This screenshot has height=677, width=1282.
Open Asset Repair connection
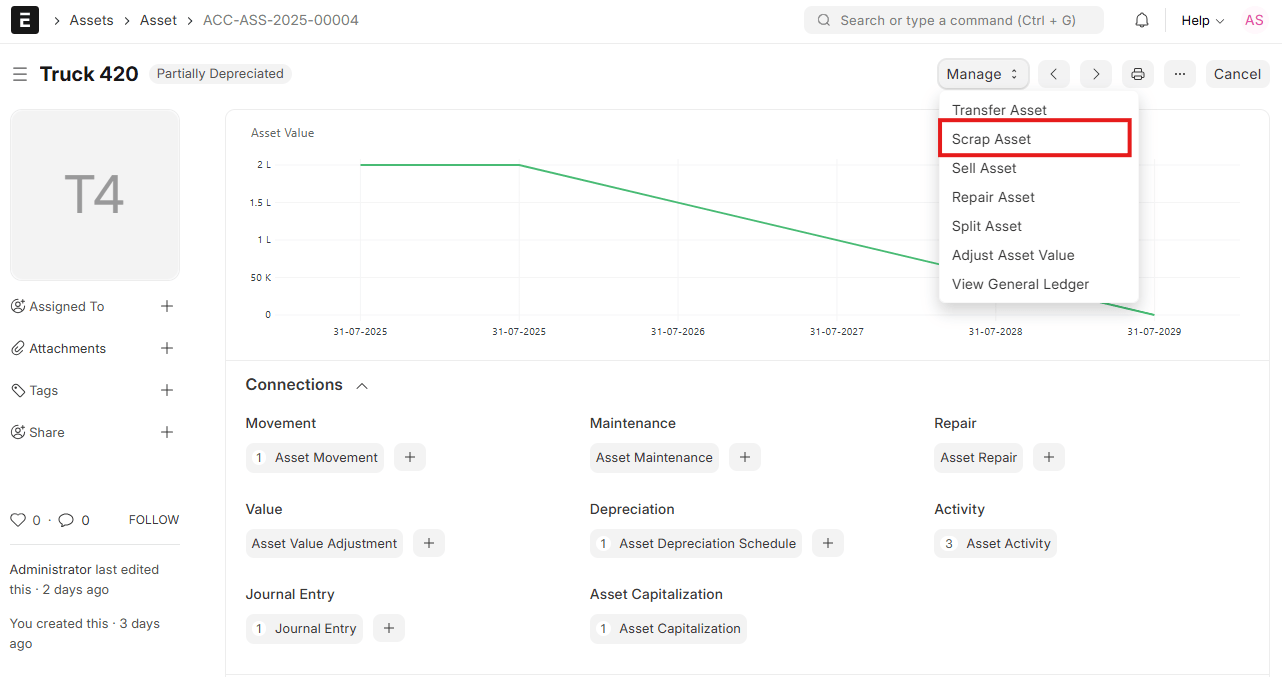pyautogui.click(x=978, y=457)
